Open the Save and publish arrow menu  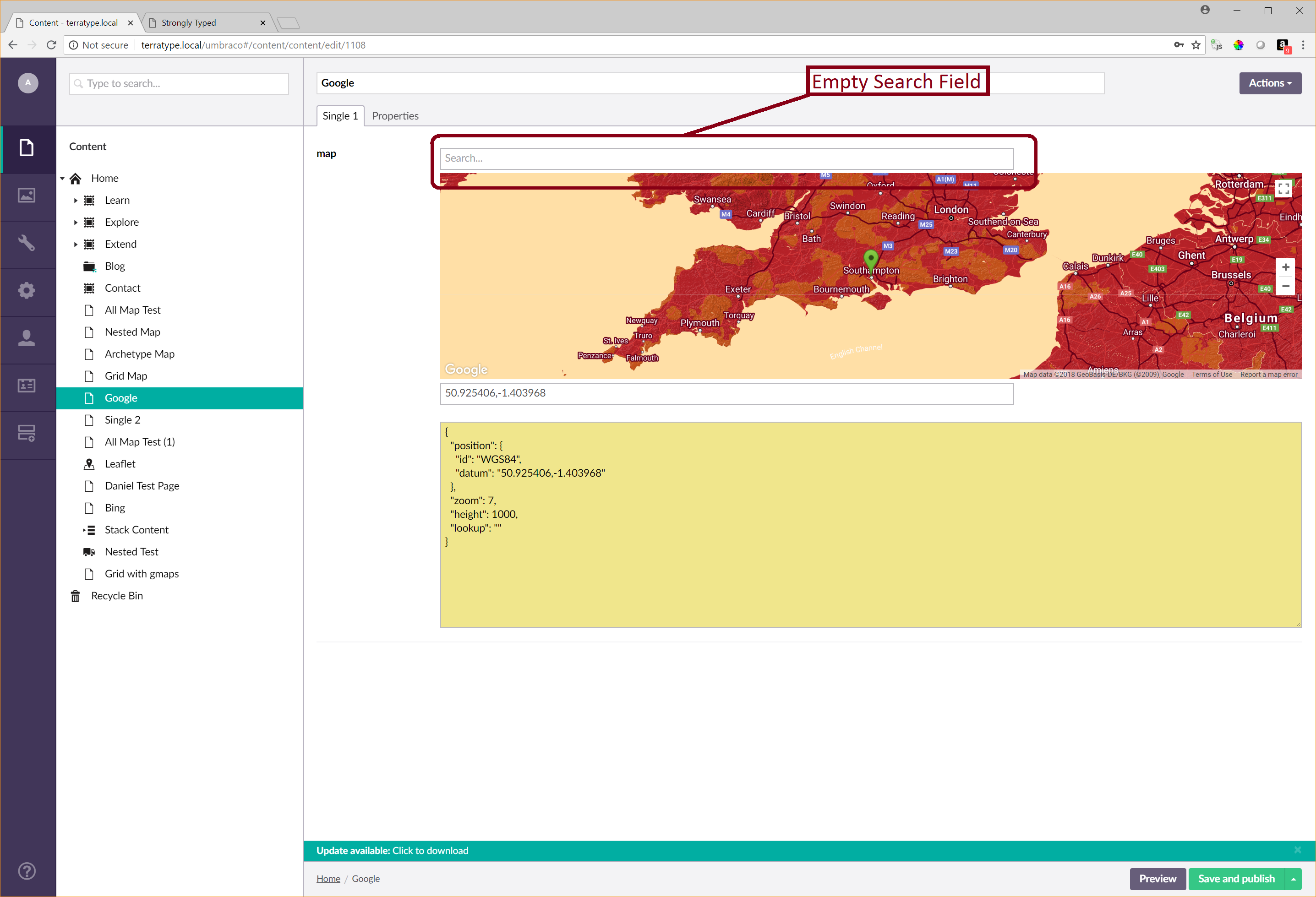(x=1294, y=879)
